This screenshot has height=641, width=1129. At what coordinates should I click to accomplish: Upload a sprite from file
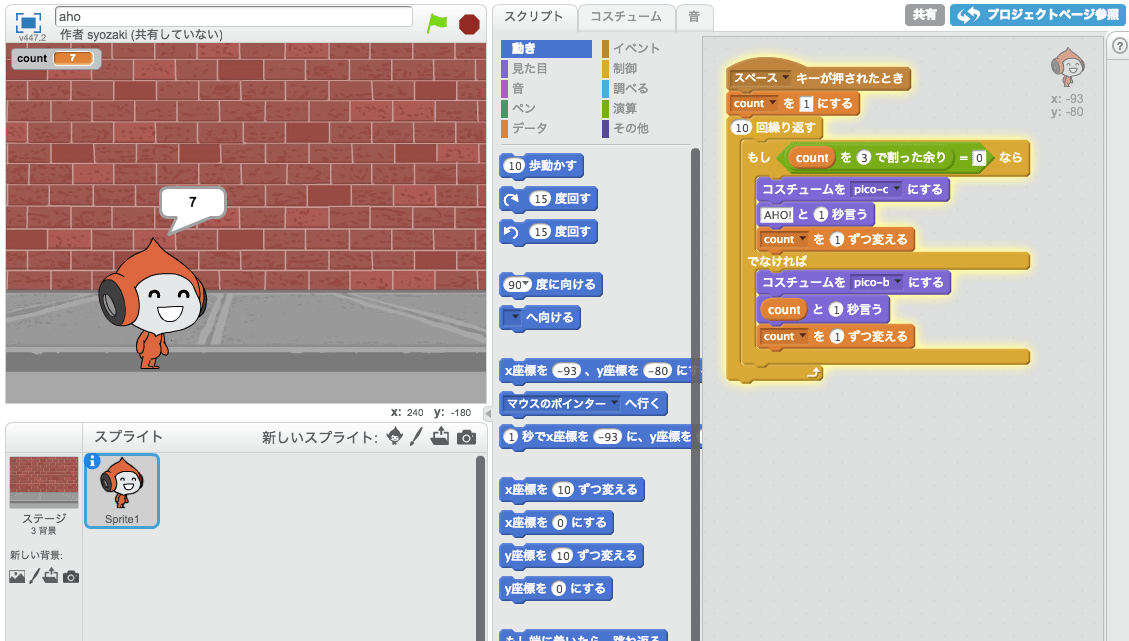point(440,436)
